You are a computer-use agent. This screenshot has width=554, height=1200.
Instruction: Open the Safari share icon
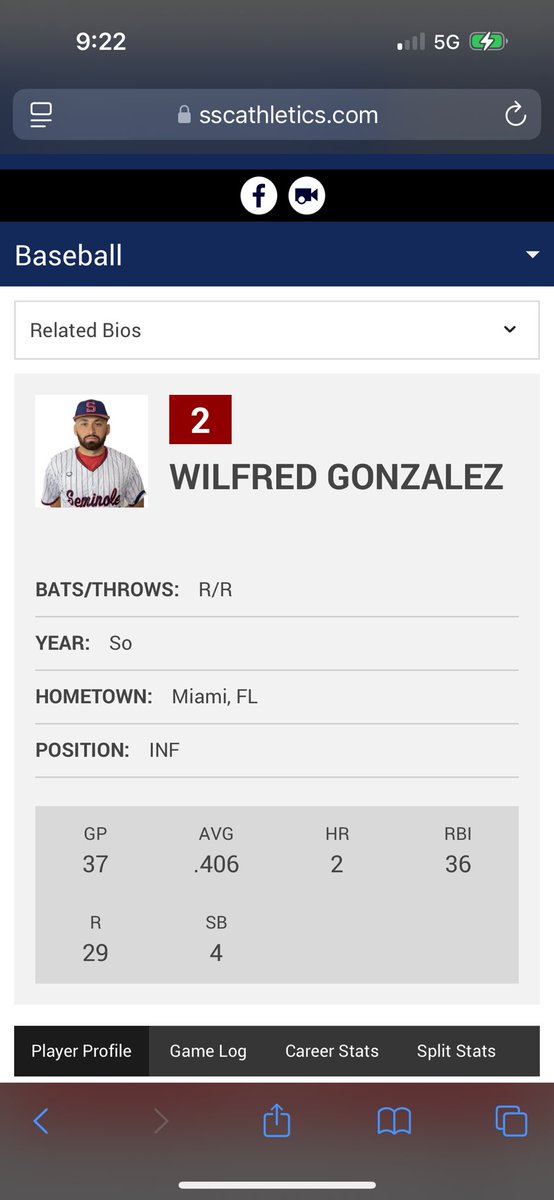click(x=277, y=1120)
